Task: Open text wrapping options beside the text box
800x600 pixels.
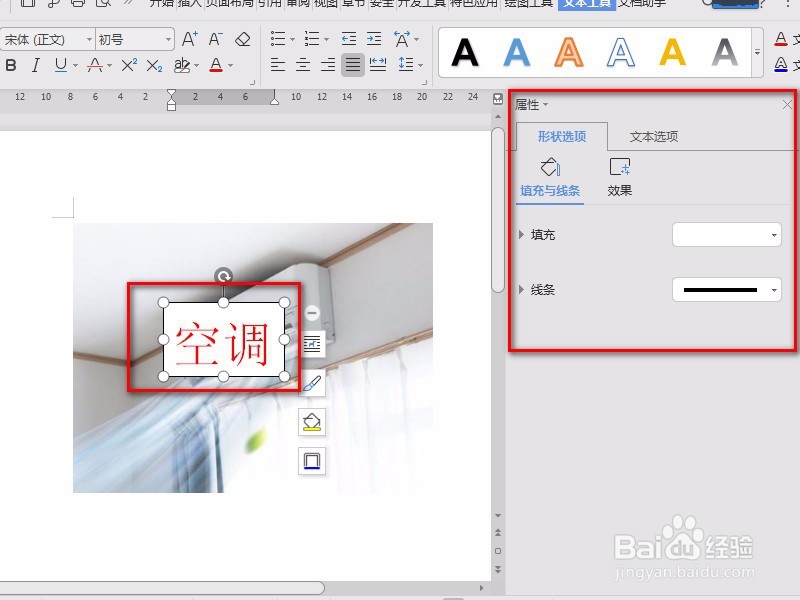Action: (x=311, y=345)
